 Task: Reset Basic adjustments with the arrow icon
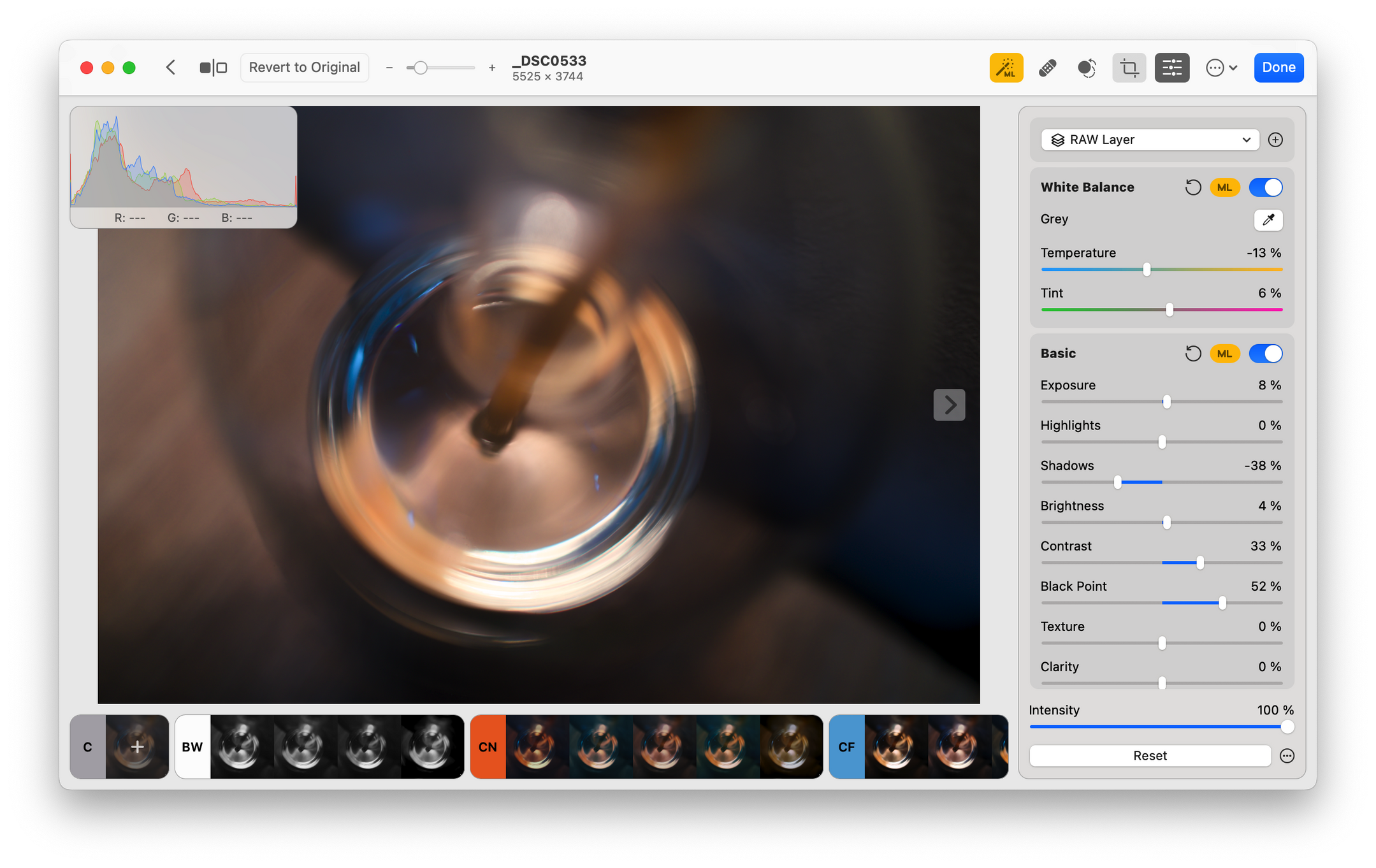(x=1192, y=354)
